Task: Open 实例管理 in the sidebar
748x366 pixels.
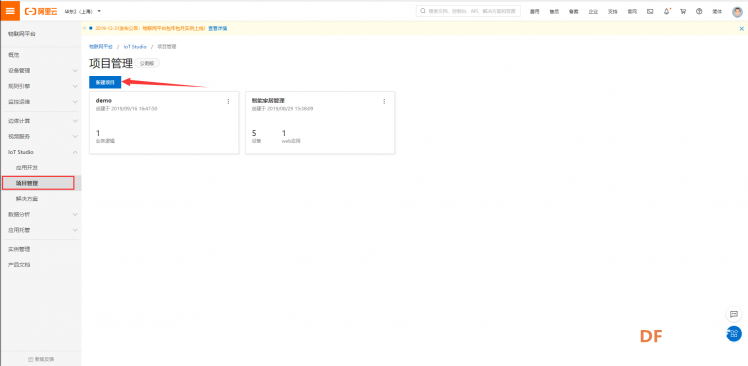Action: [x=19, y=249]
